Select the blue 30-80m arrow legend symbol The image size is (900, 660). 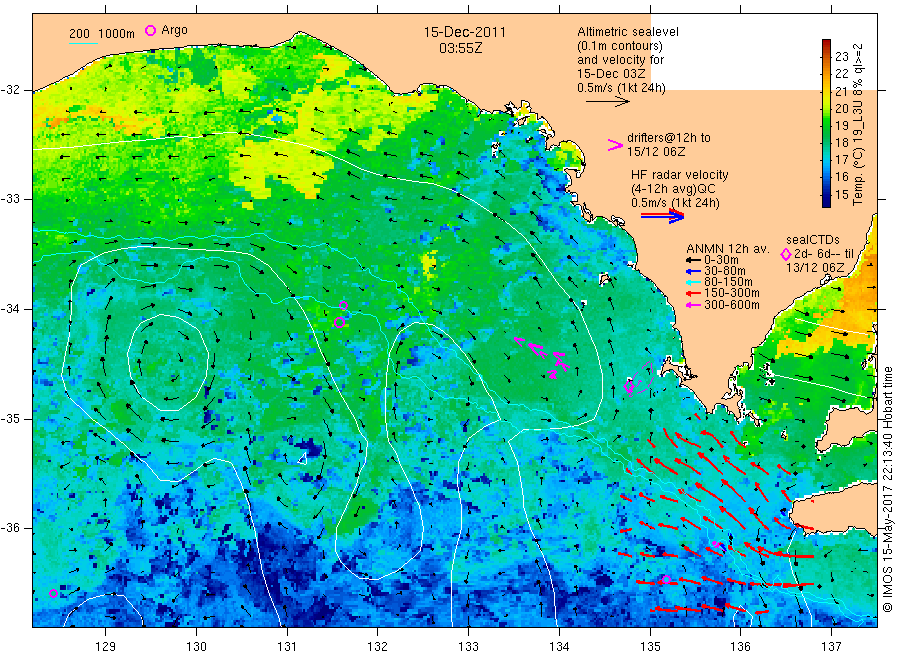tap(693, 271)
